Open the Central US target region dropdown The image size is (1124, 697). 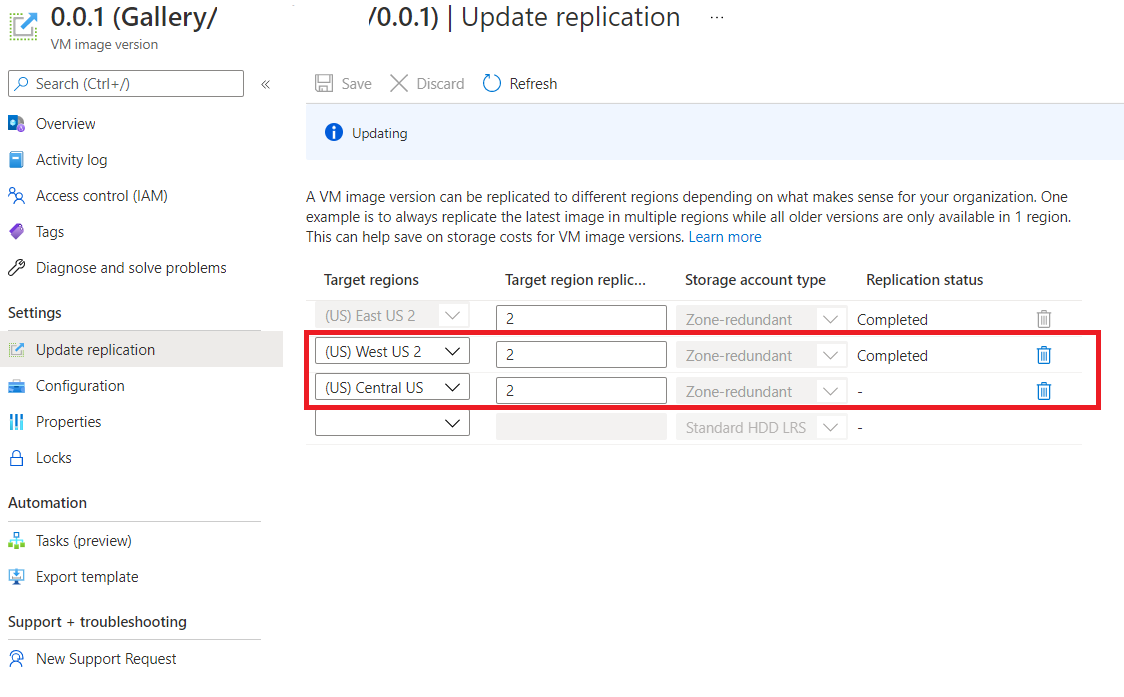pyautogui.click(x=454, y=388)
